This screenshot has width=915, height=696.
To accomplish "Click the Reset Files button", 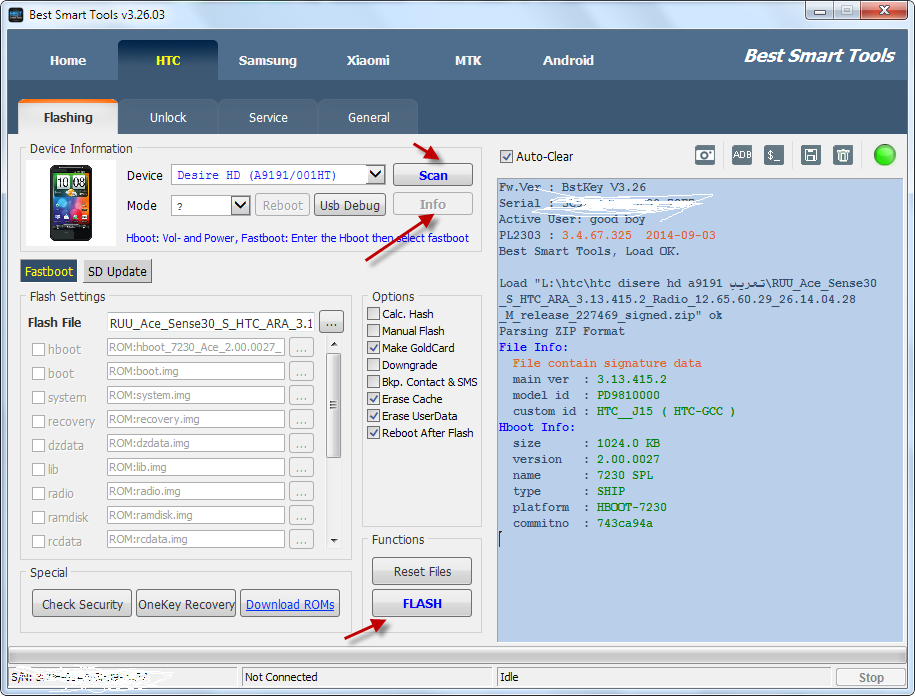I will (422, 571).
